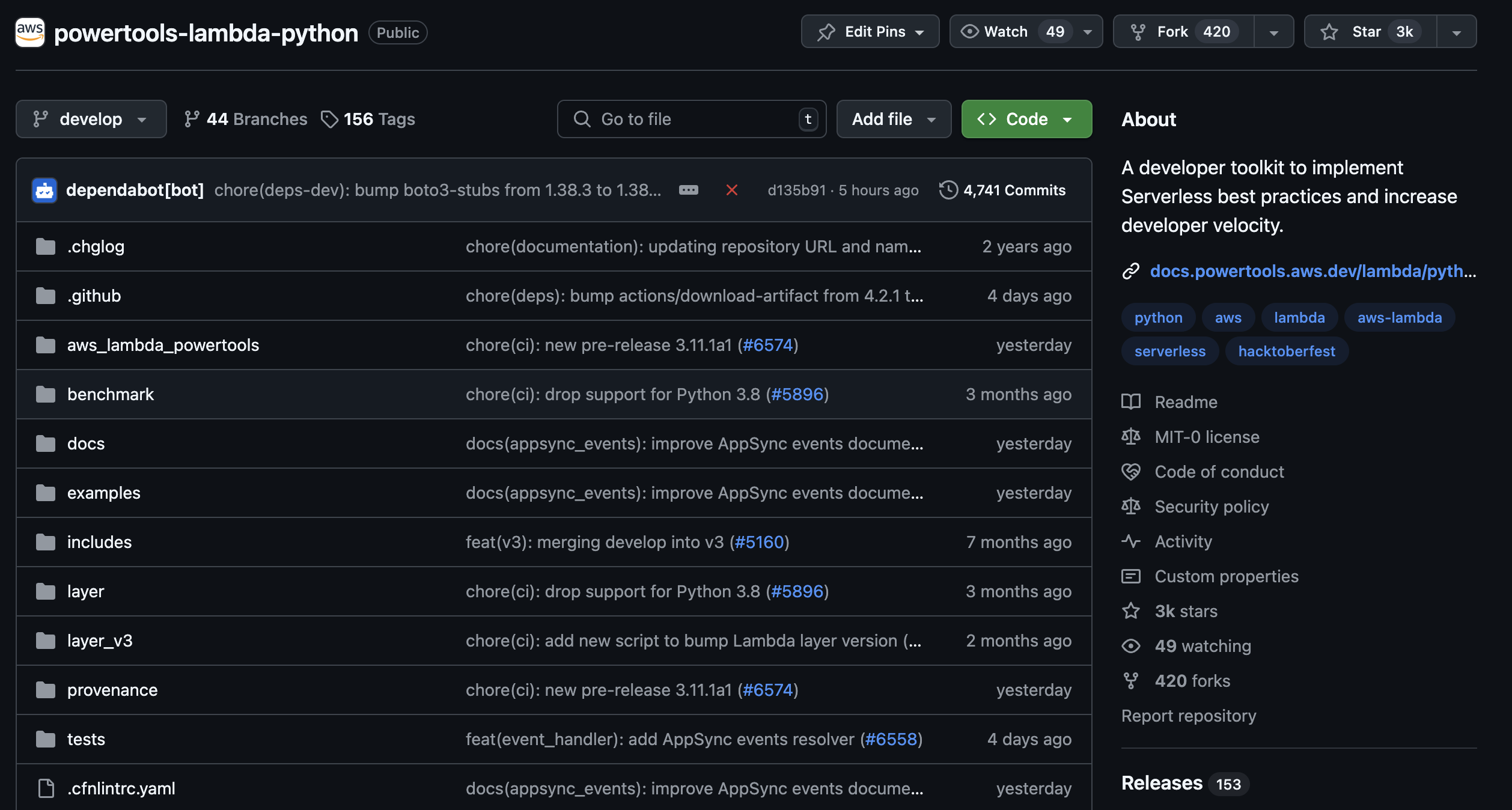Fork the repository
This screenshot has width=1512, height=810.
[1183, 31]
